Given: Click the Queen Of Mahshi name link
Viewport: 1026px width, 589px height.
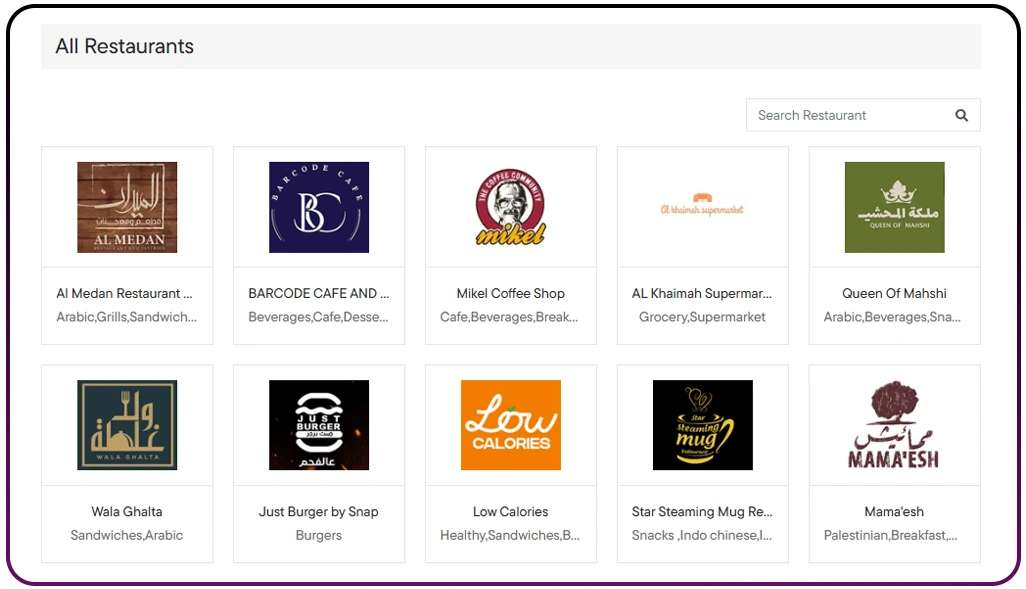Looking at the screenshot, I should point(894,293).
